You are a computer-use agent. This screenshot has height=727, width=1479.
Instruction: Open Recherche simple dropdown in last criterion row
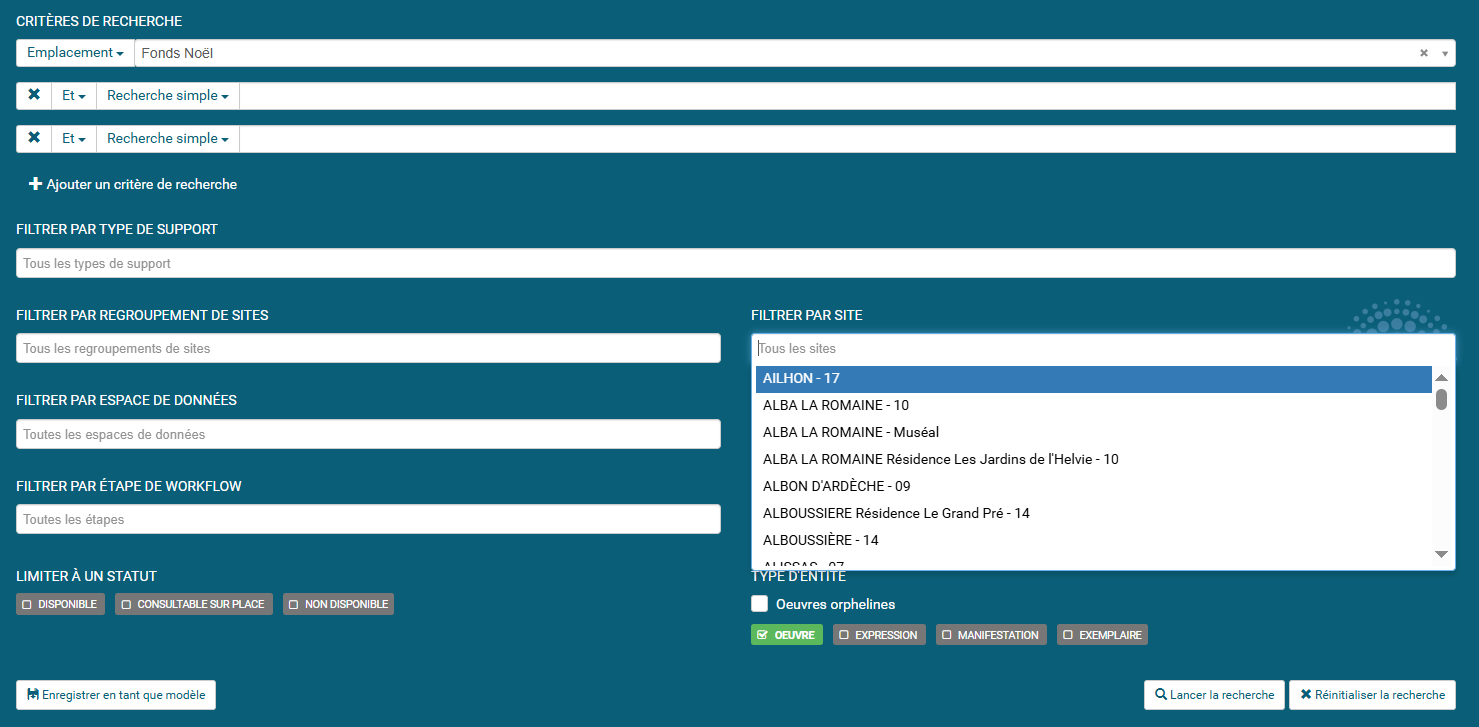click(x=168, y=139)
